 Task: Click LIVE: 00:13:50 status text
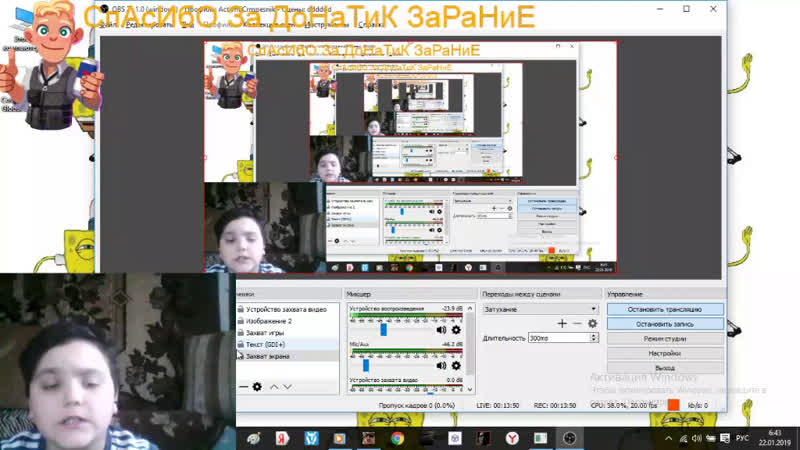click(x=497, y=406)
